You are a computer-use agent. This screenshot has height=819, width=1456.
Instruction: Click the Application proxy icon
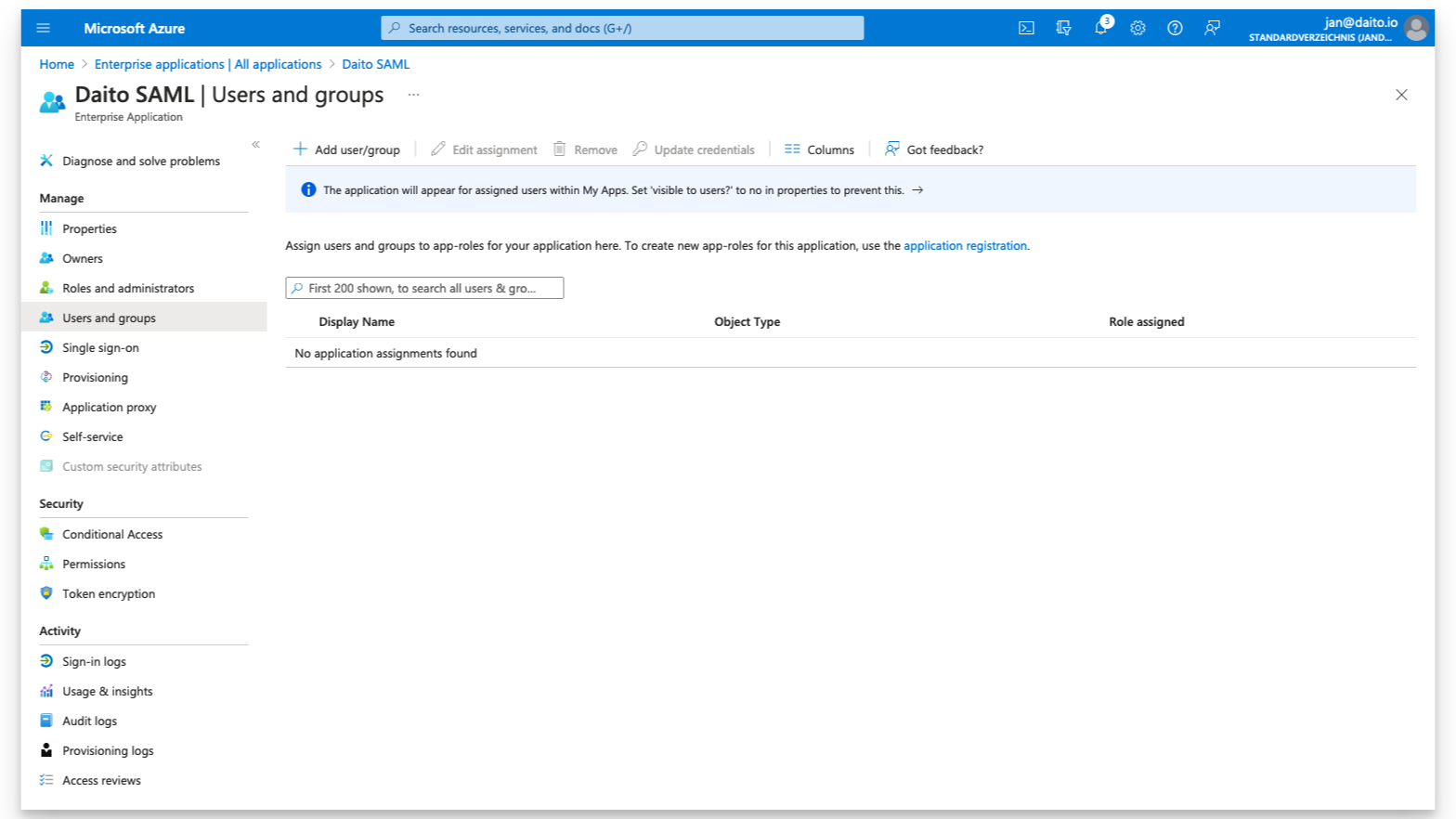pyautogui.click(x=46, y=407)
